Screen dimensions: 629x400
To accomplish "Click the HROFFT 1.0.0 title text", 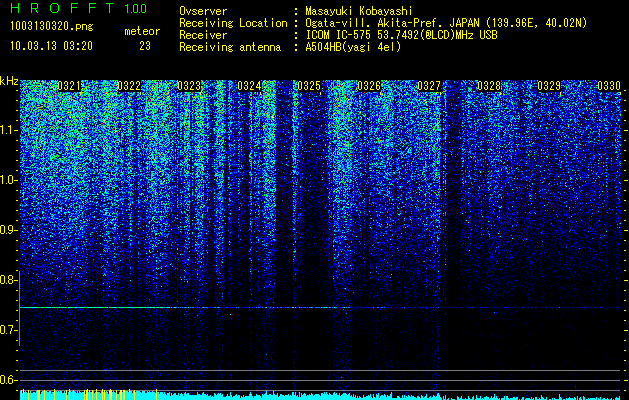I will [79, 8].
